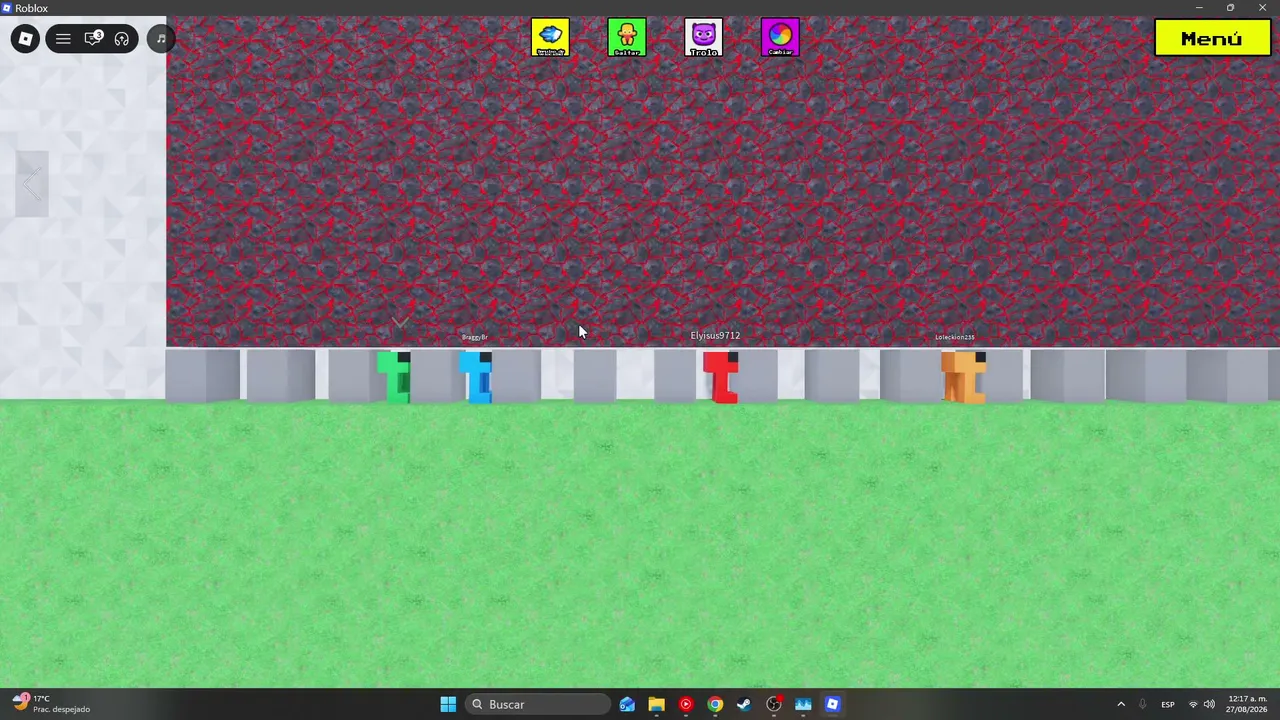This screenshot has height=720, width=1280.
Task: Open Steam from the taskbar
Action: tap(744, 704)
